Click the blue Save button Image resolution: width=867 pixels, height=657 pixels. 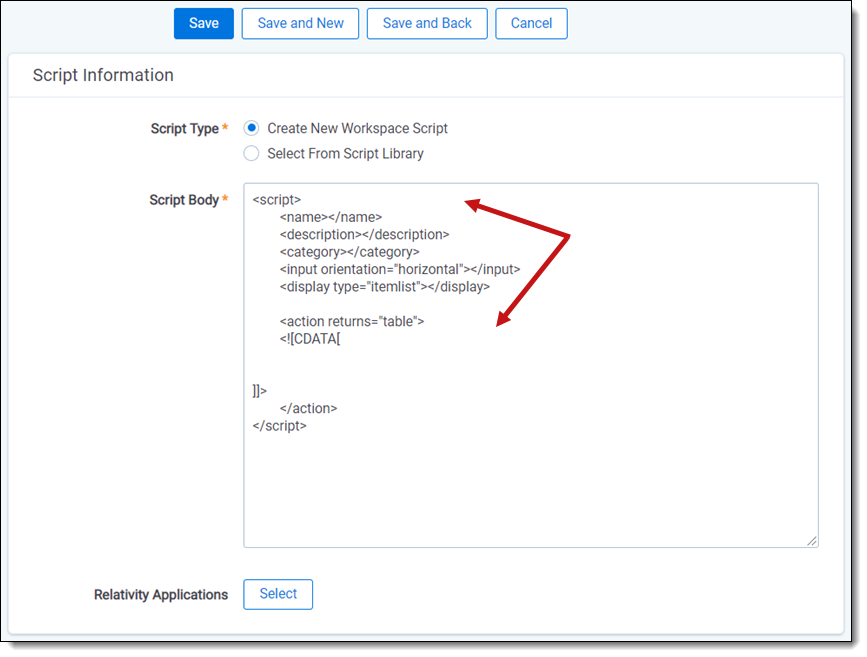coord(203,23)
